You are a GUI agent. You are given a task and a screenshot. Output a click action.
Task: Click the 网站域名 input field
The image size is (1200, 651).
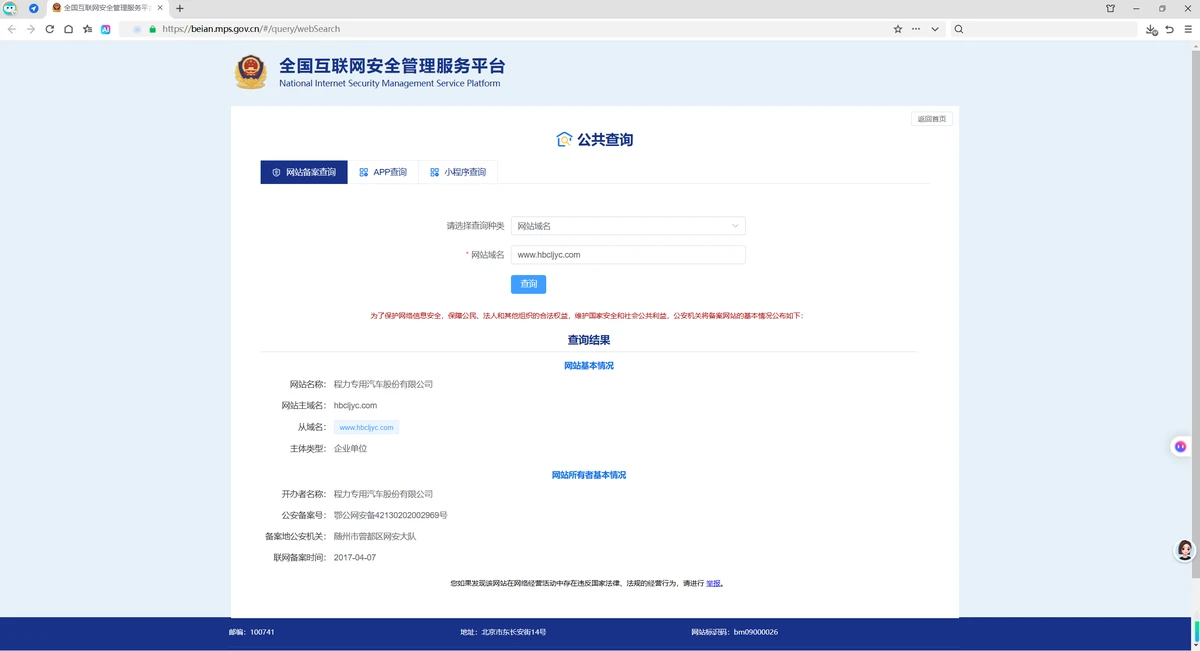pos(628,255)
